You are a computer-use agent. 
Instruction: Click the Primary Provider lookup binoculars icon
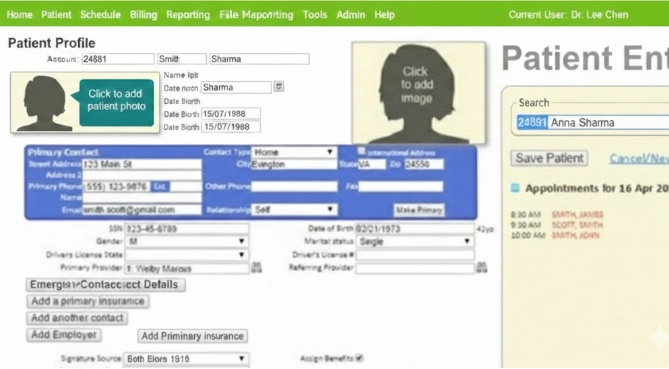click(256, 267)
